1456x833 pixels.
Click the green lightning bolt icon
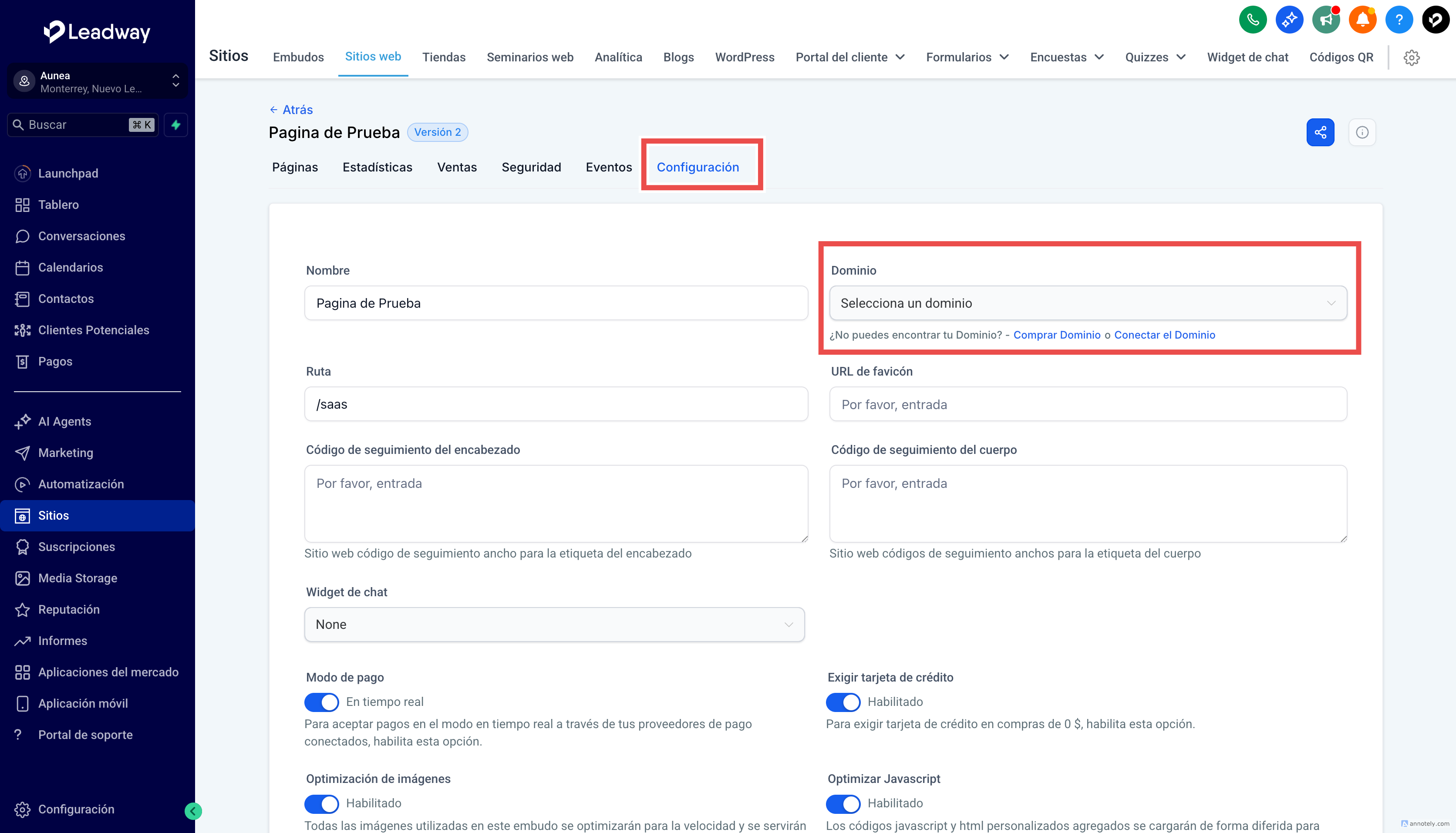coord(176,125)
